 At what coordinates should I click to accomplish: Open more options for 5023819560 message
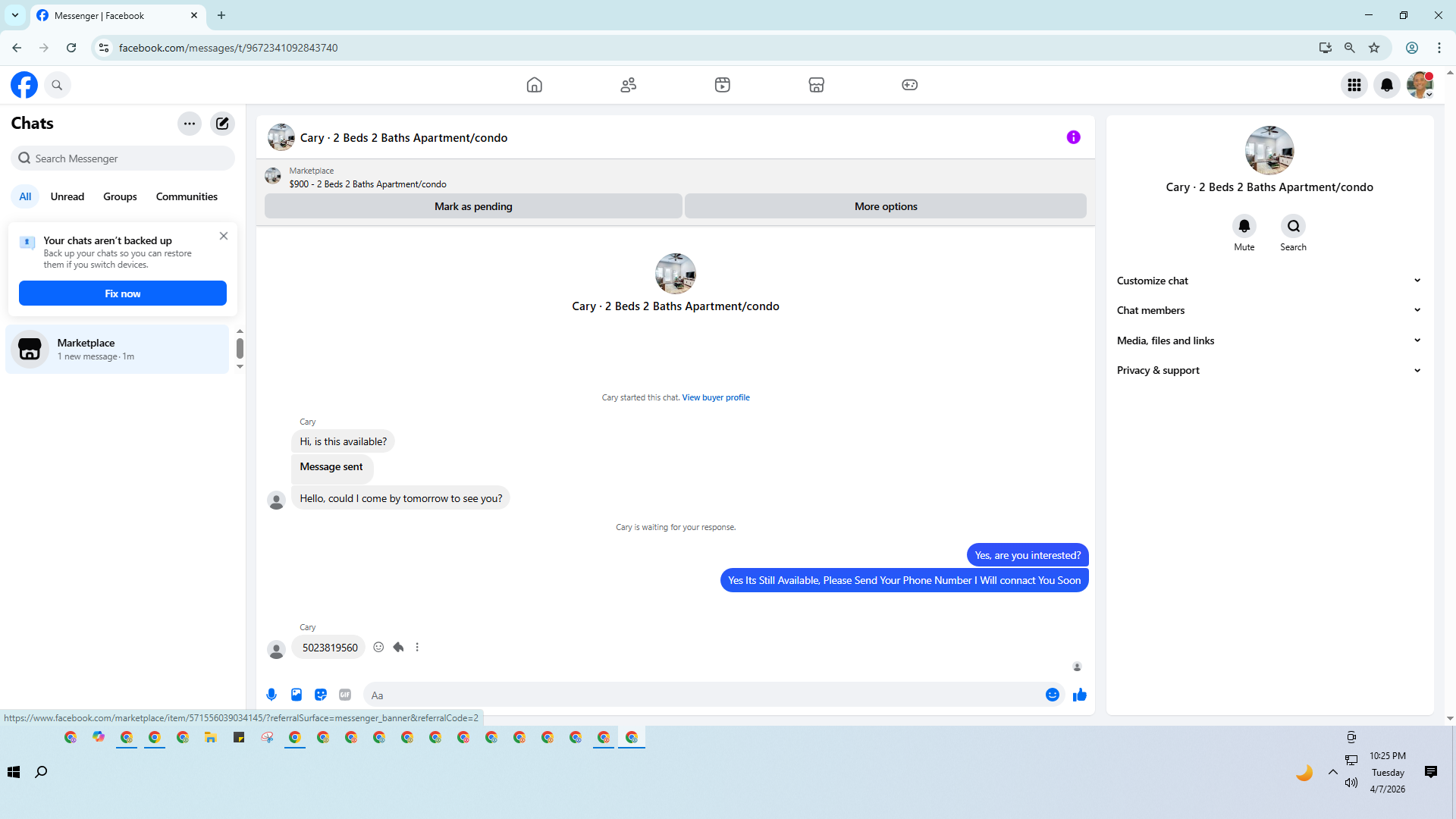click(417, 647)
